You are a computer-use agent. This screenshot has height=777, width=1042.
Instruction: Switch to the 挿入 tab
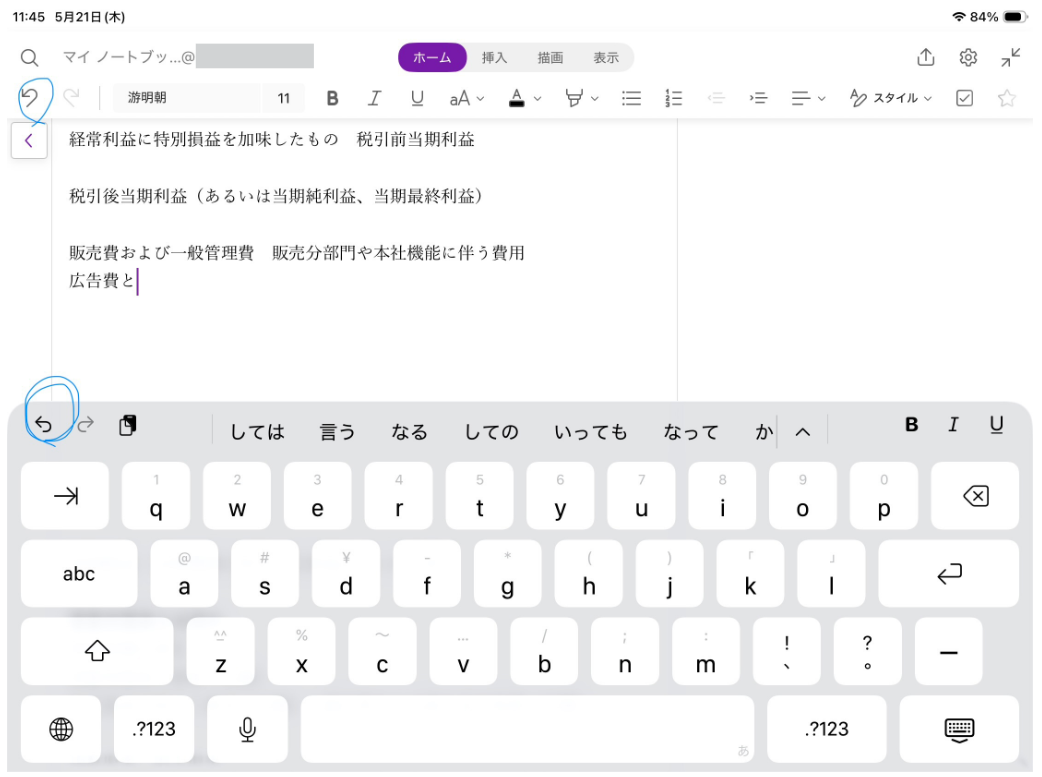click(494, 58)
